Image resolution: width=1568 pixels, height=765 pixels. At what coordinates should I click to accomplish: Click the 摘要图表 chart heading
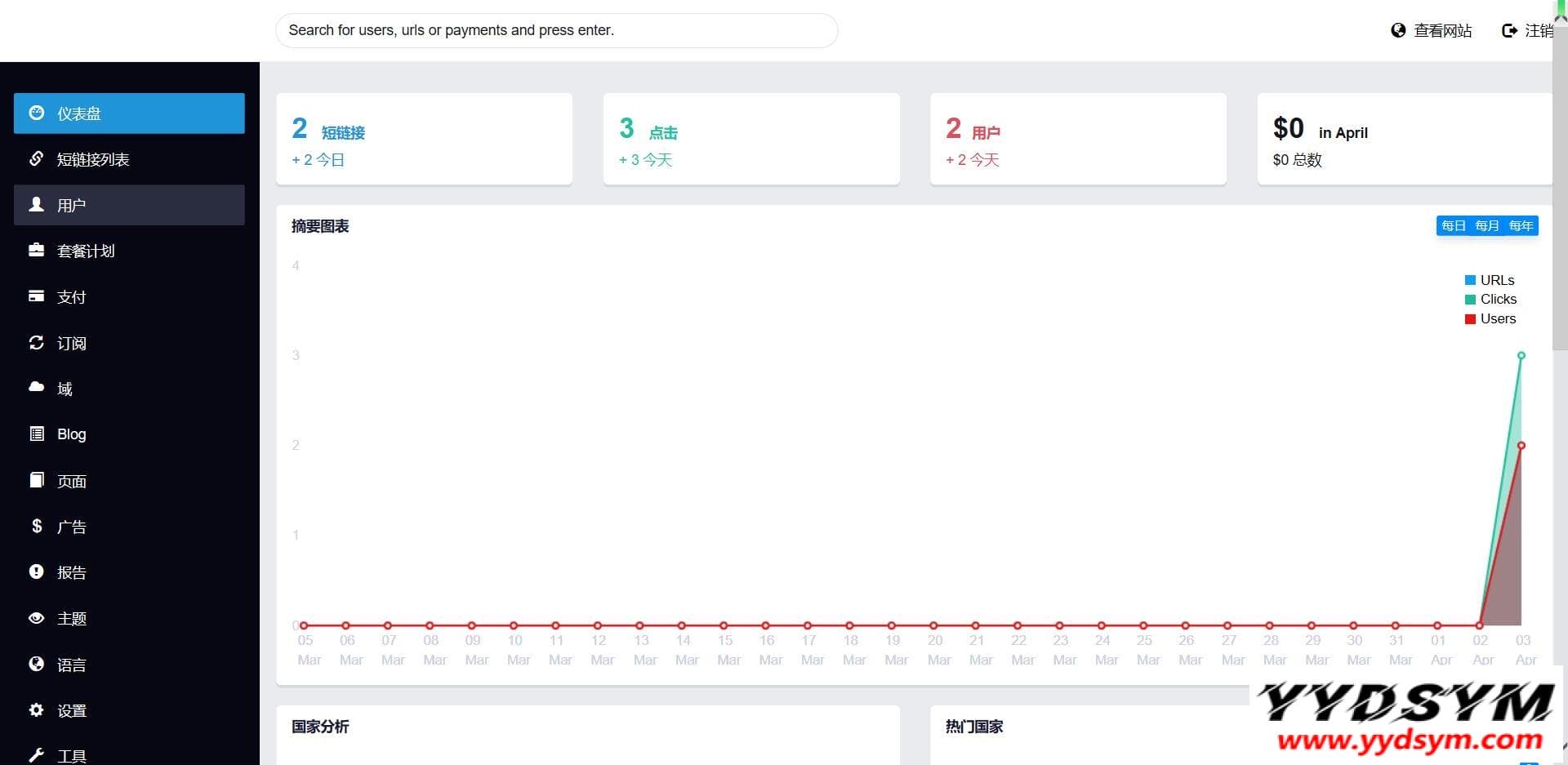click(320, 226)
